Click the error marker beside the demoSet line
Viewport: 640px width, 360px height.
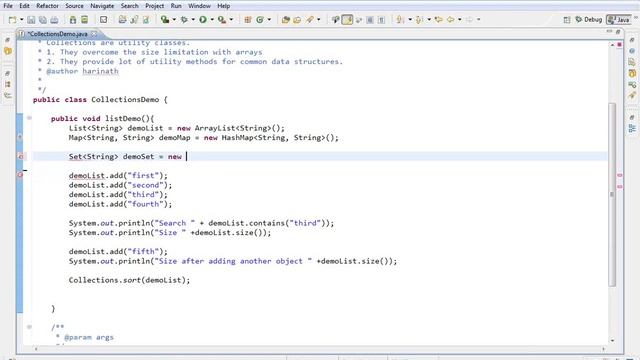[x=20, y=156]
